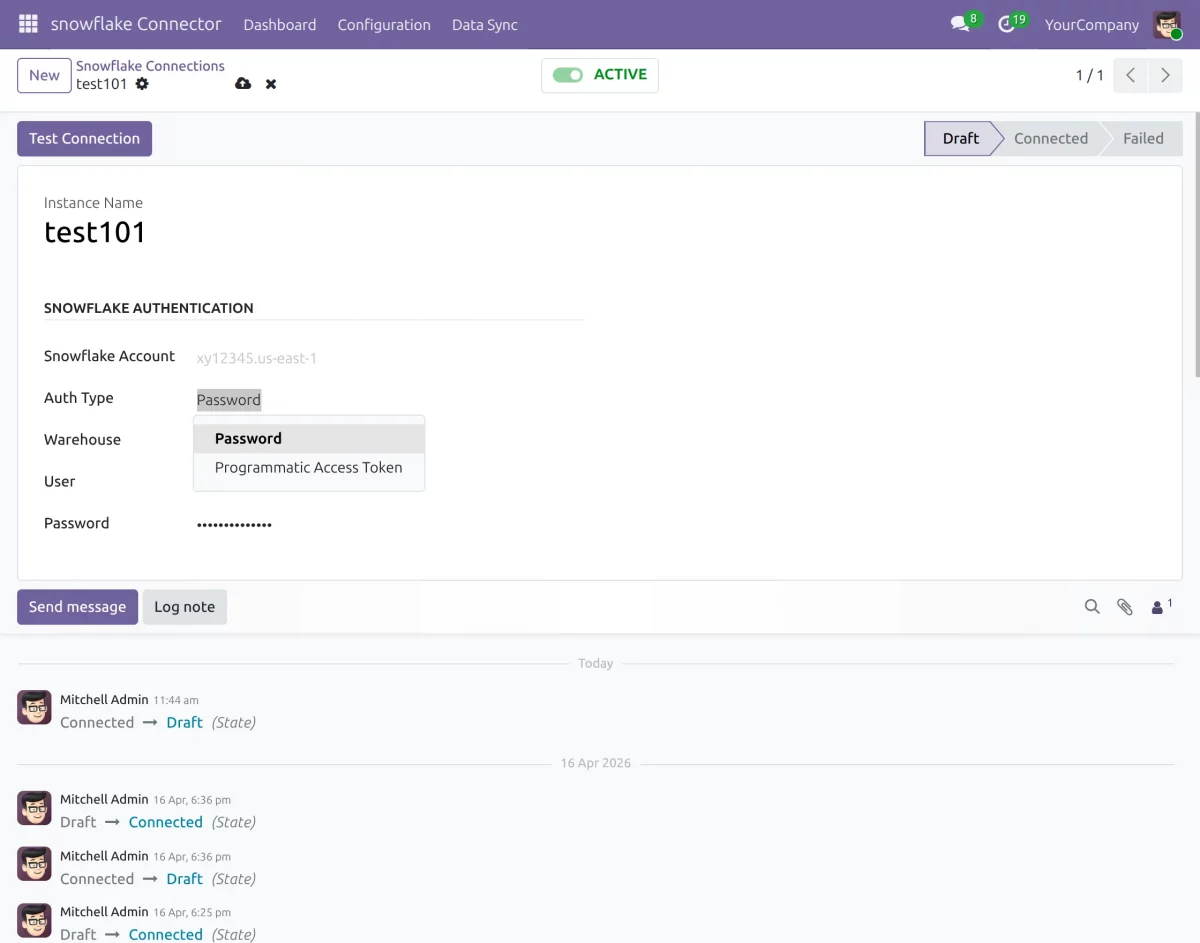Click the Auth Type field label
This screenshot has height=943, width=1200.
pyautogui.click(x=79, y=398)
